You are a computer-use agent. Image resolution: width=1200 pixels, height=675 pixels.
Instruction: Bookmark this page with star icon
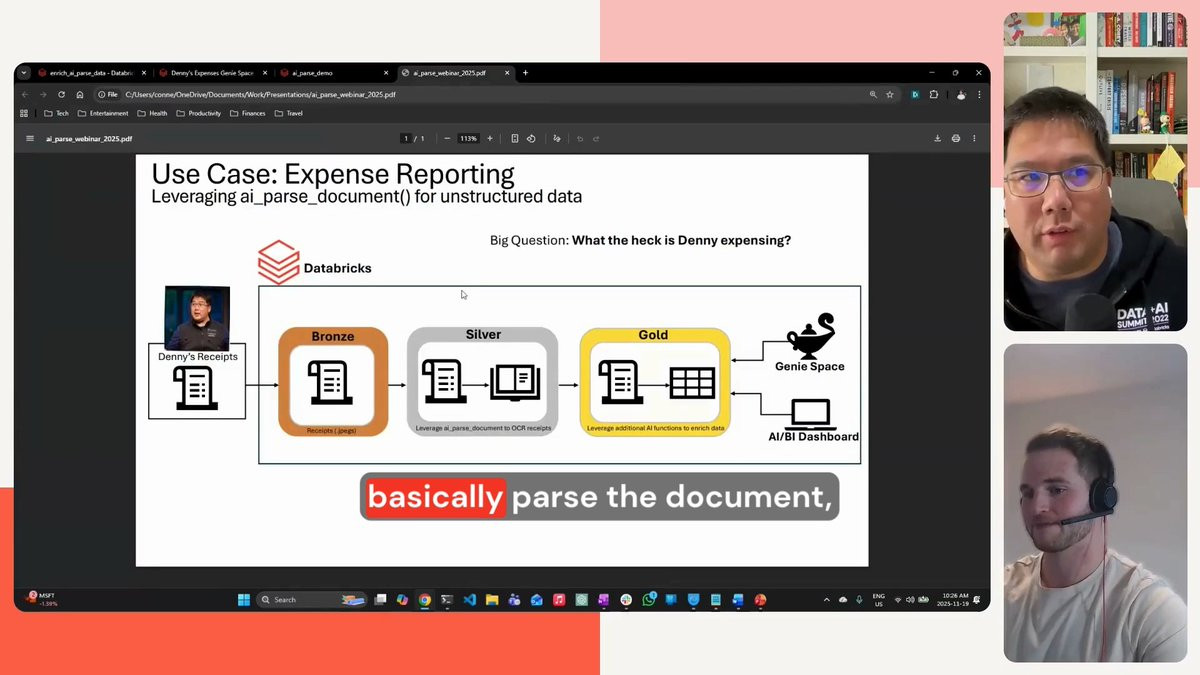[x=890, y=95]
